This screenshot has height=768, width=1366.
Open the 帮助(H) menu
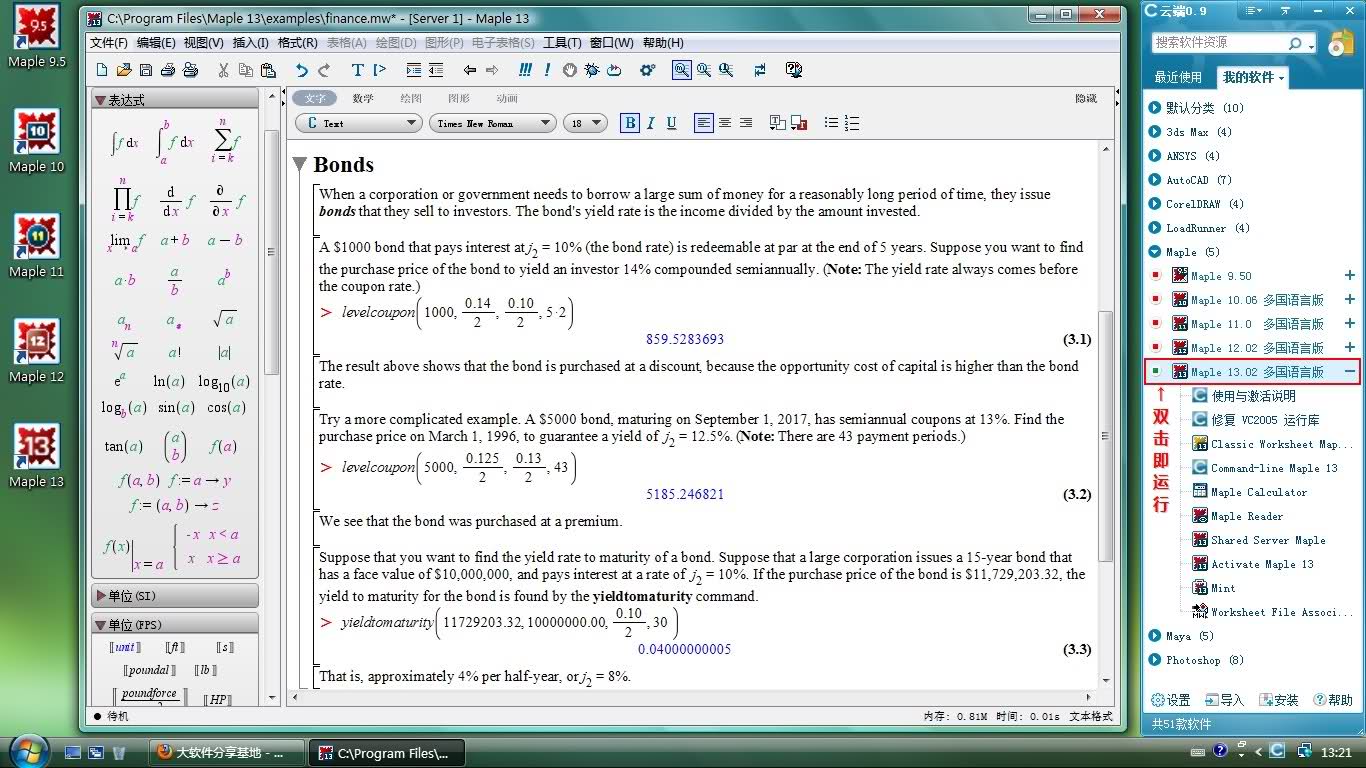[663, 43]
